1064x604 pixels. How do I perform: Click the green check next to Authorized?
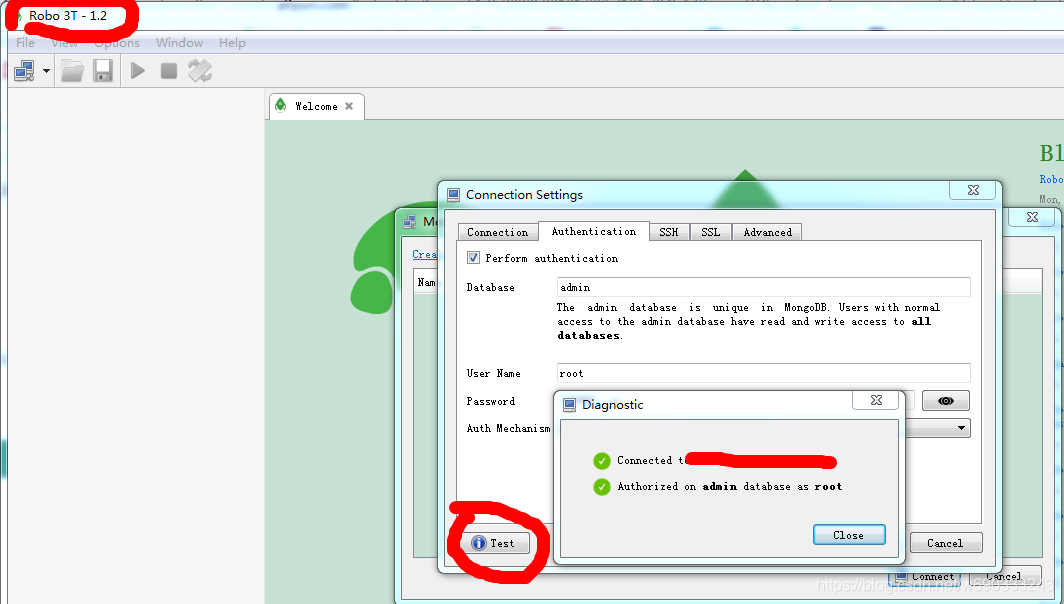click(602, 487)
